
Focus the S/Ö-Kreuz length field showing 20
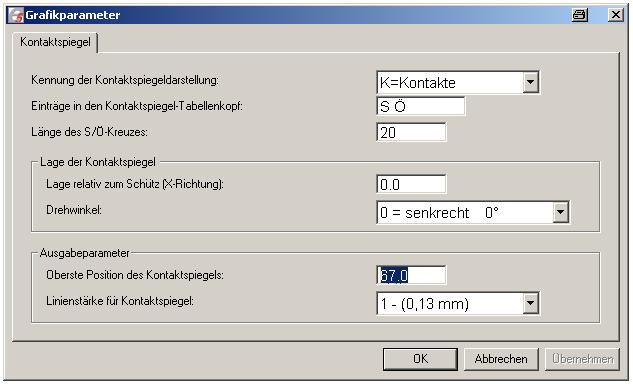click(x=411, y=132)
